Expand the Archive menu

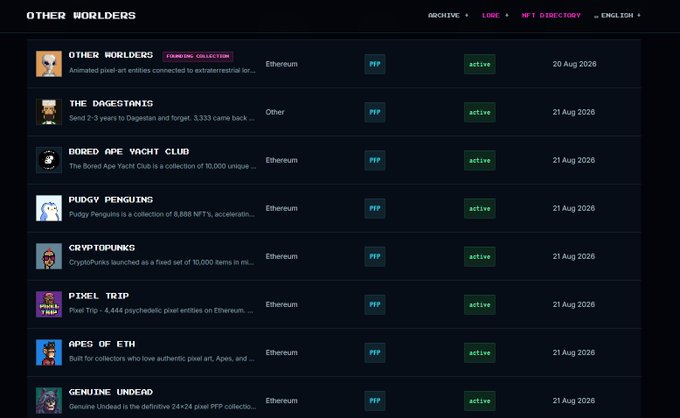(448, 15)
